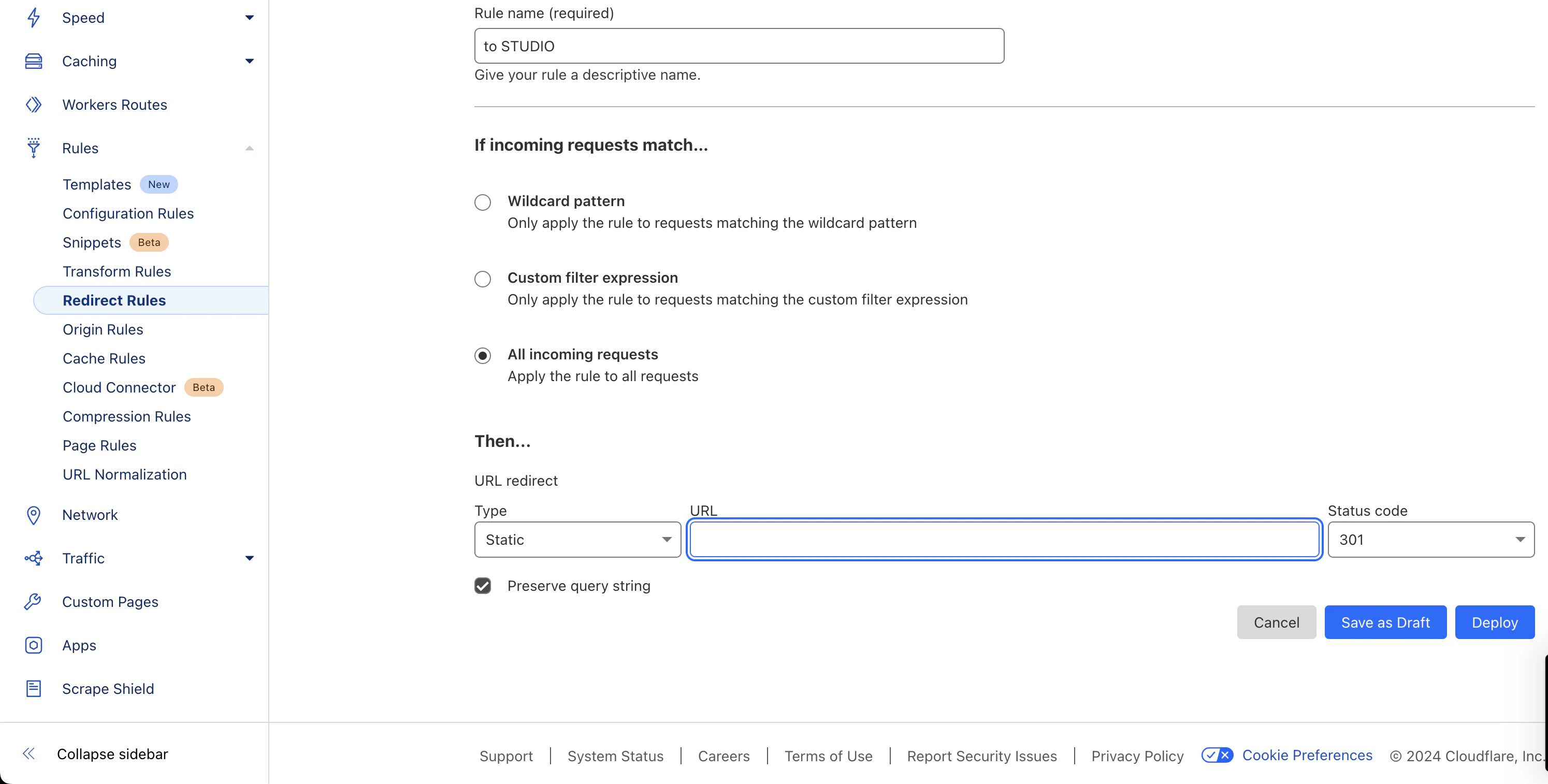Image resolution: width=1548 pixels, height=784 pixels.
Task: Click the Preserve query string label
Action: [x=578, y=586]
